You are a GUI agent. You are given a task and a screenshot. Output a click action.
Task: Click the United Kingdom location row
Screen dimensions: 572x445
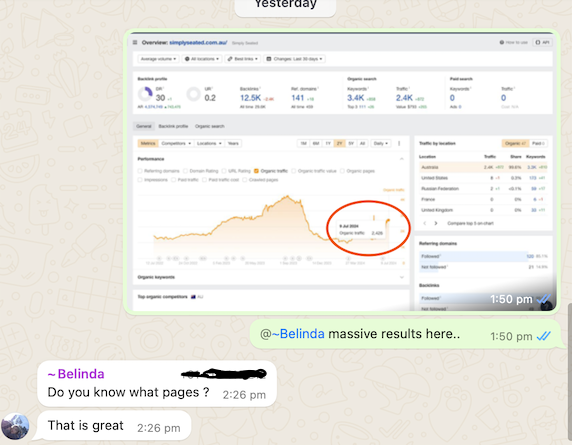[x=483, y=210]
